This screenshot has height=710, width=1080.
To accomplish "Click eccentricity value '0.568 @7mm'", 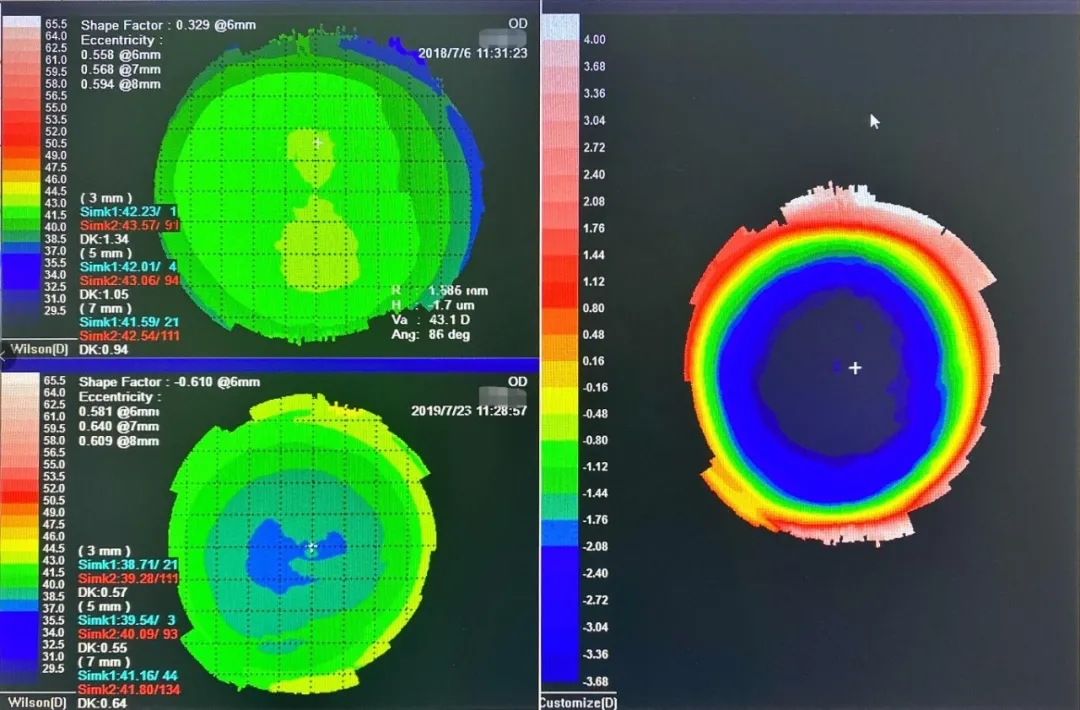I will 121,70.
